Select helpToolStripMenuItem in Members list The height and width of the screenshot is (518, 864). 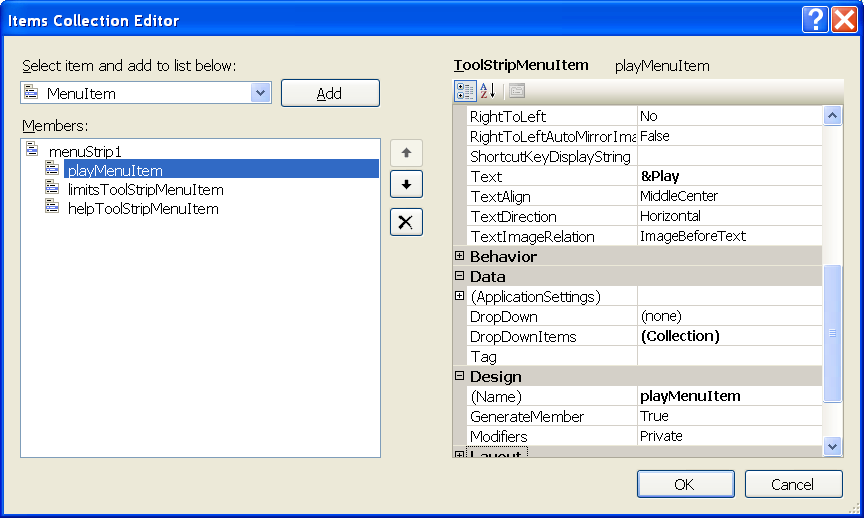point(143,209)
